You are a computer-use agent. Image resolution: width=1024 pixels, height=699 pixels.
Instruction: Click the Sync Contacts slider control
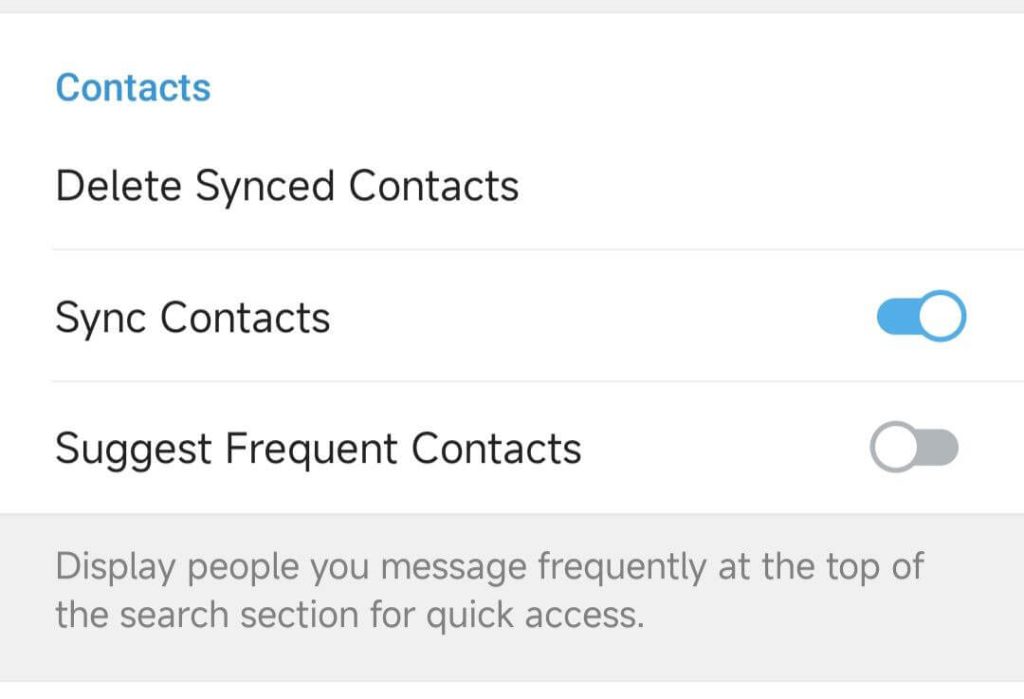918,316
